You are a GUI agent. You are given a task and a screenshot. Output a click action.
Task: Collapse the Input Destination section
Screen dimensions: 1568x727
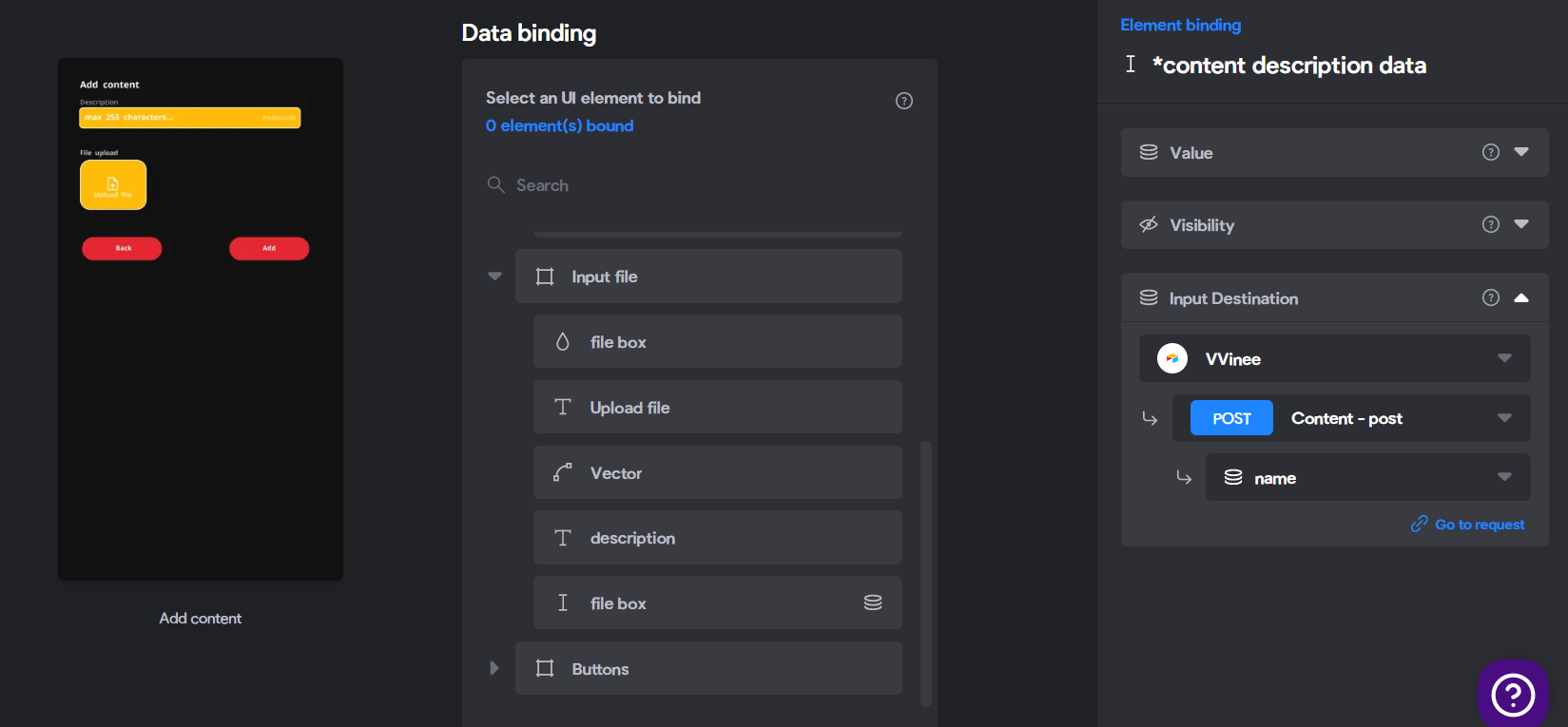[1521, 297]
